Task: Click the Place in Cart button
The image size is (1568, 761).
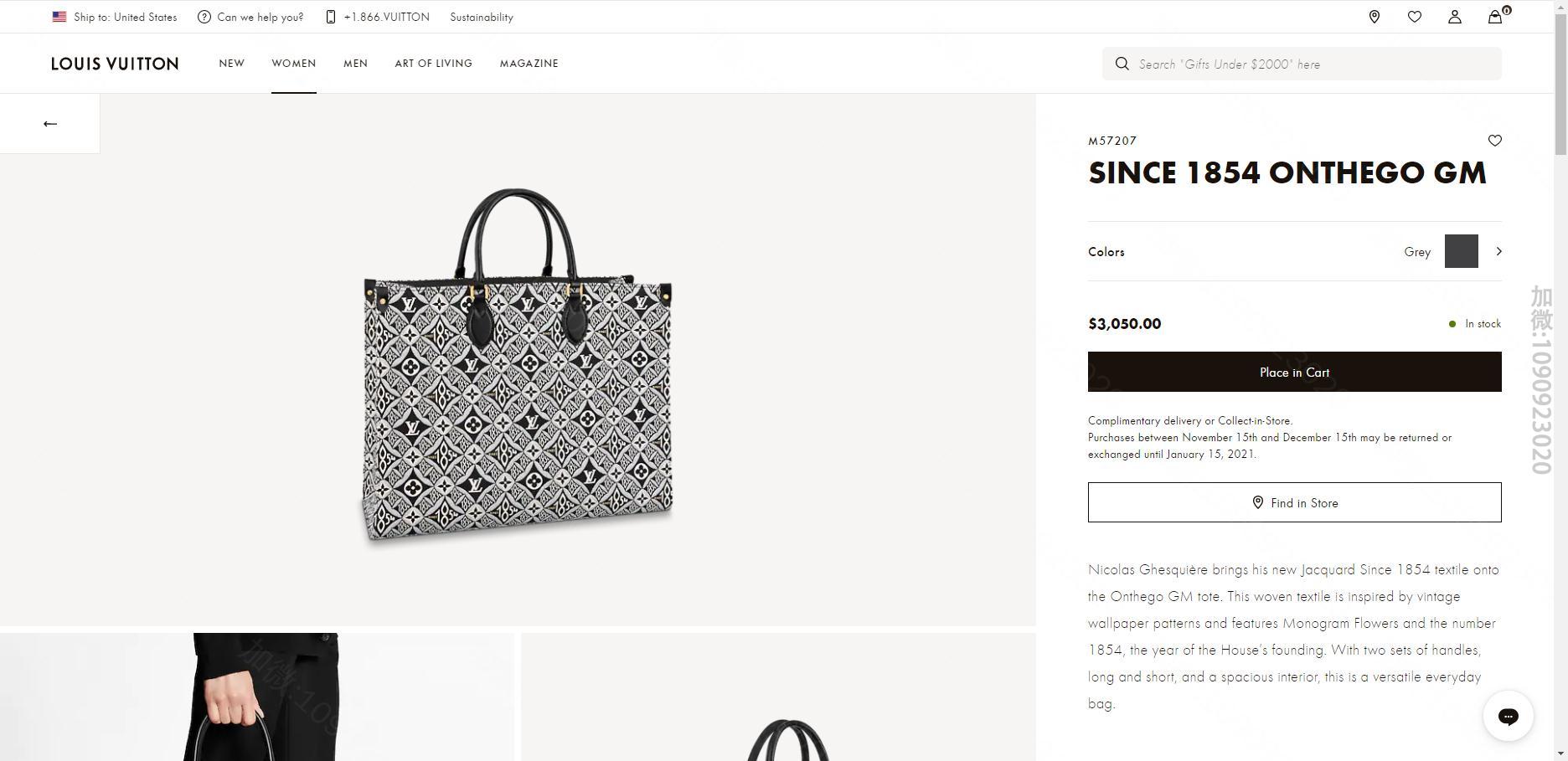Action: 1294,372
